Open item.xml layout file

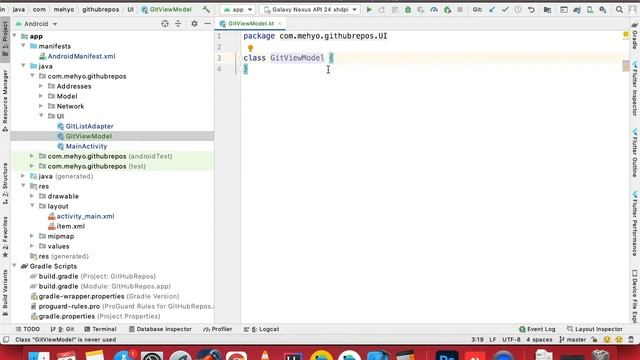(x=71, y=226)
